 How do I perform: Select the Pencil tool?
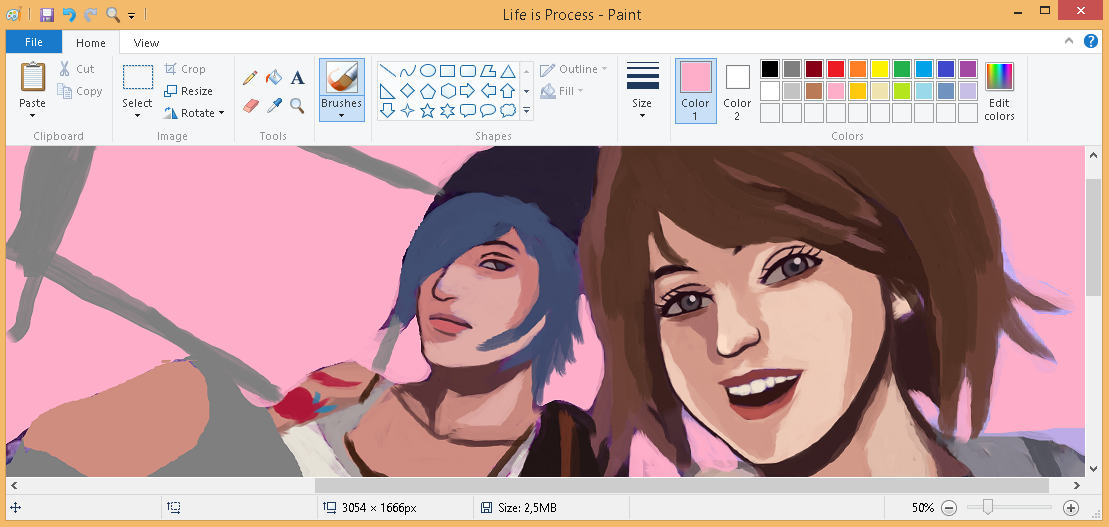pos(250,78)
